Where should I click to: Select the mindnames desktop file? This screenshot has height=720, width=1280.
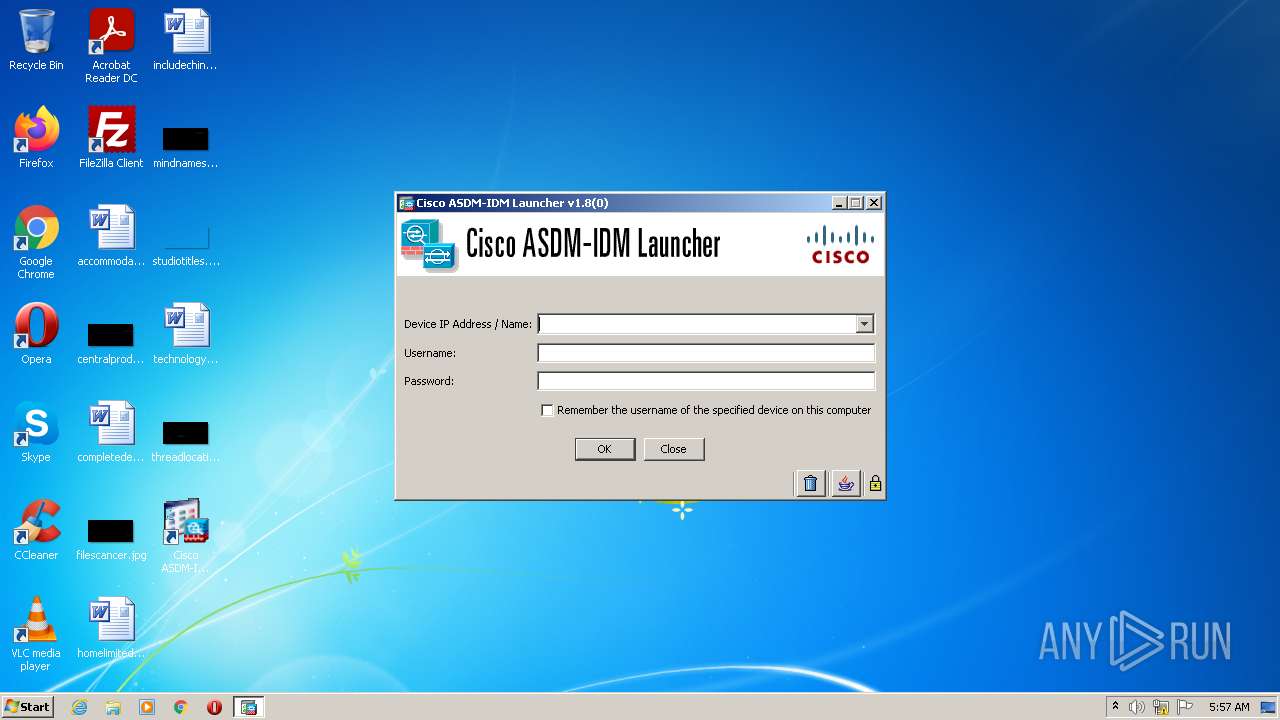point(186,145)
